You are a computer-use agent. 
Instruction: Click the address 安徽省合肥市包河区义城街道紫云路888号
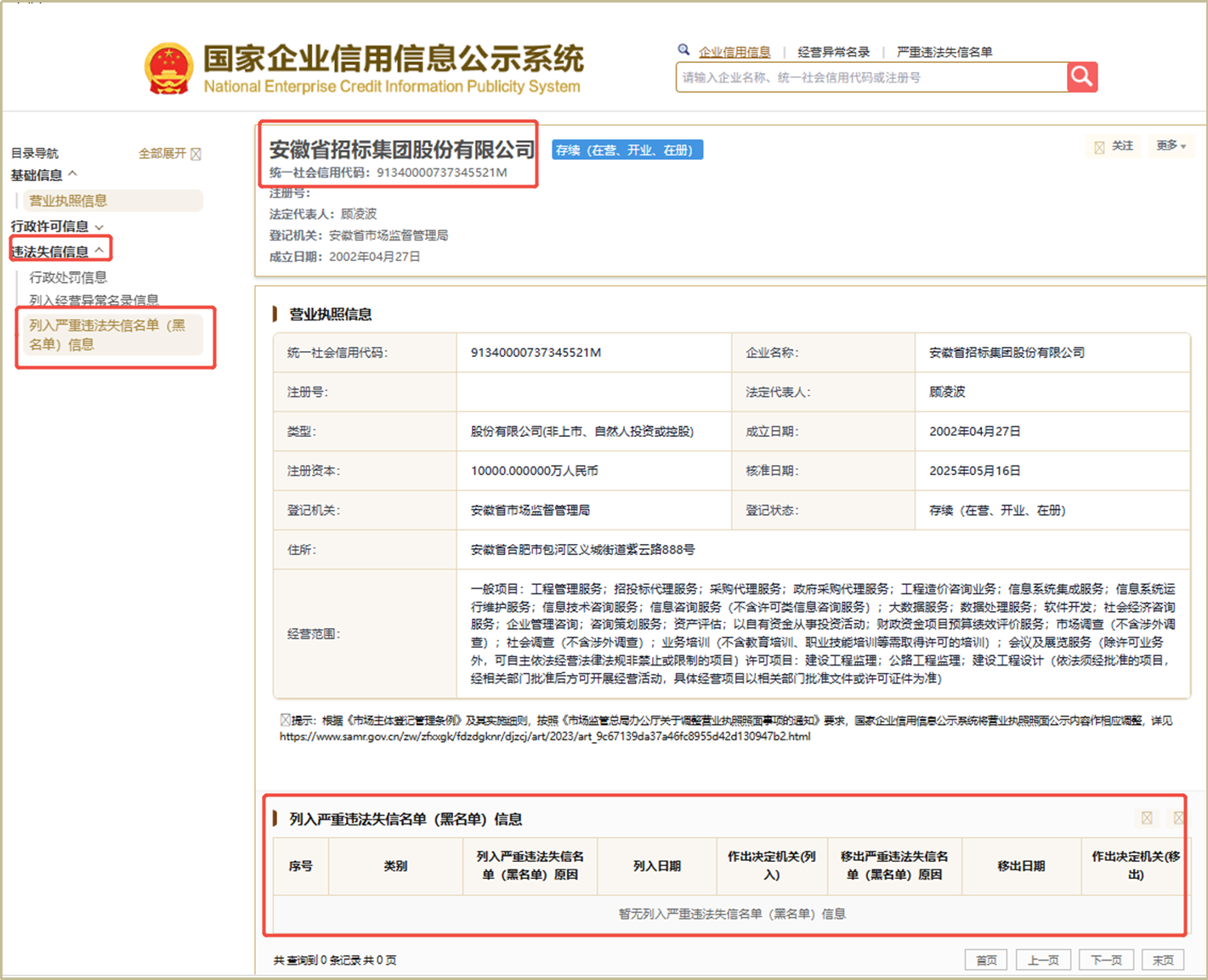click(583, 549)
